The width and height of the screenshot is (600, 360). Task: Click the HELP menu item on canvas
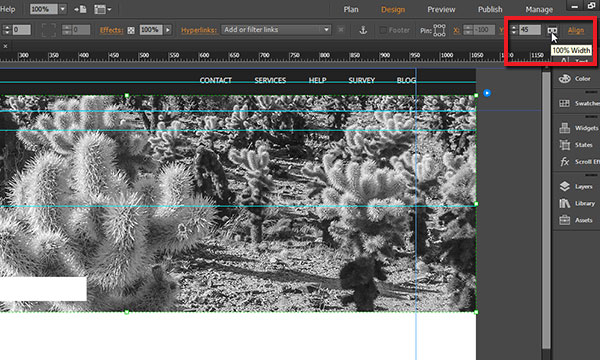[x=318, y=80]
